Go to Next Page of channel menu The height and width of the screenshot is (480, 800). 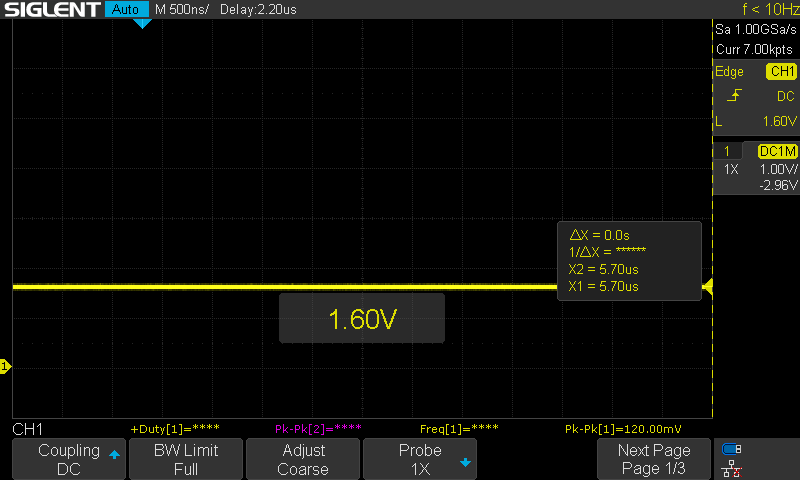pyautogui.click(x=653, y=459)
